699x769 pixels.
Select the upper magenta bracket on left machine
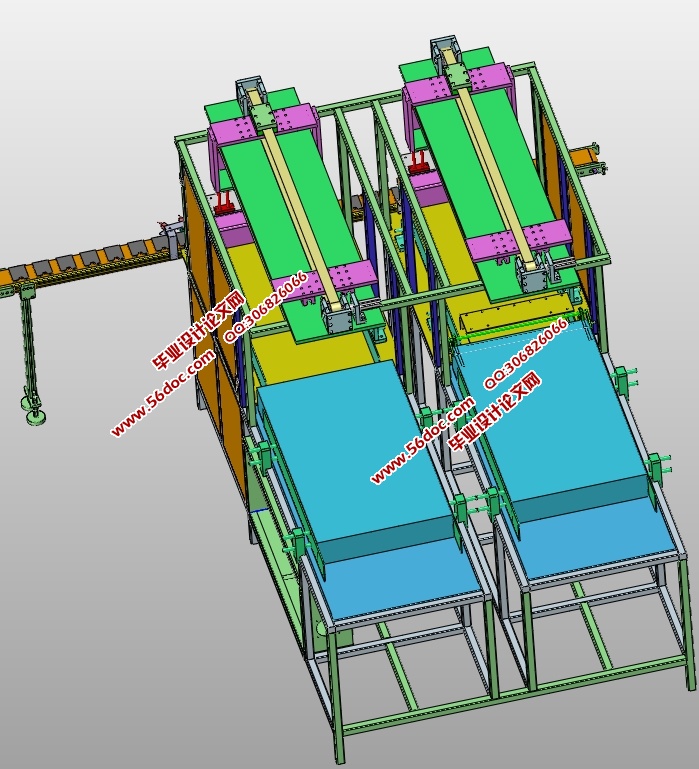[240, 128]
